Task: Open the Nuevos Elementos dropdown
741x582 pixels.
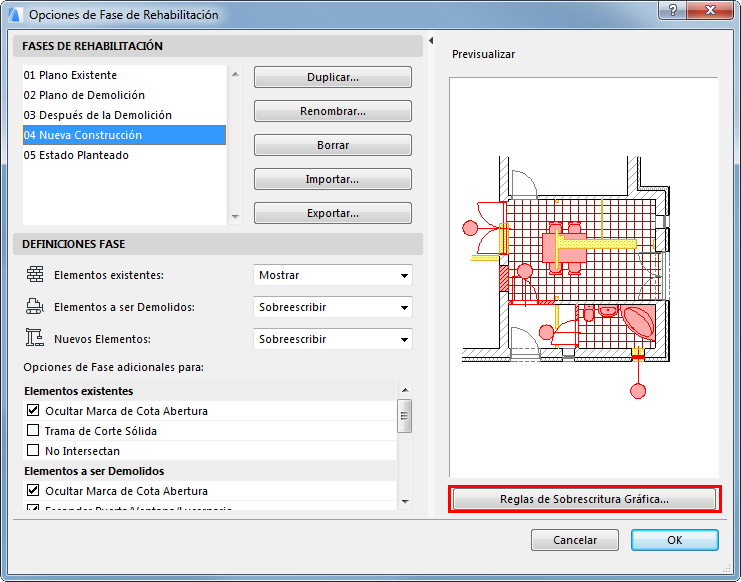Action: 333,339
